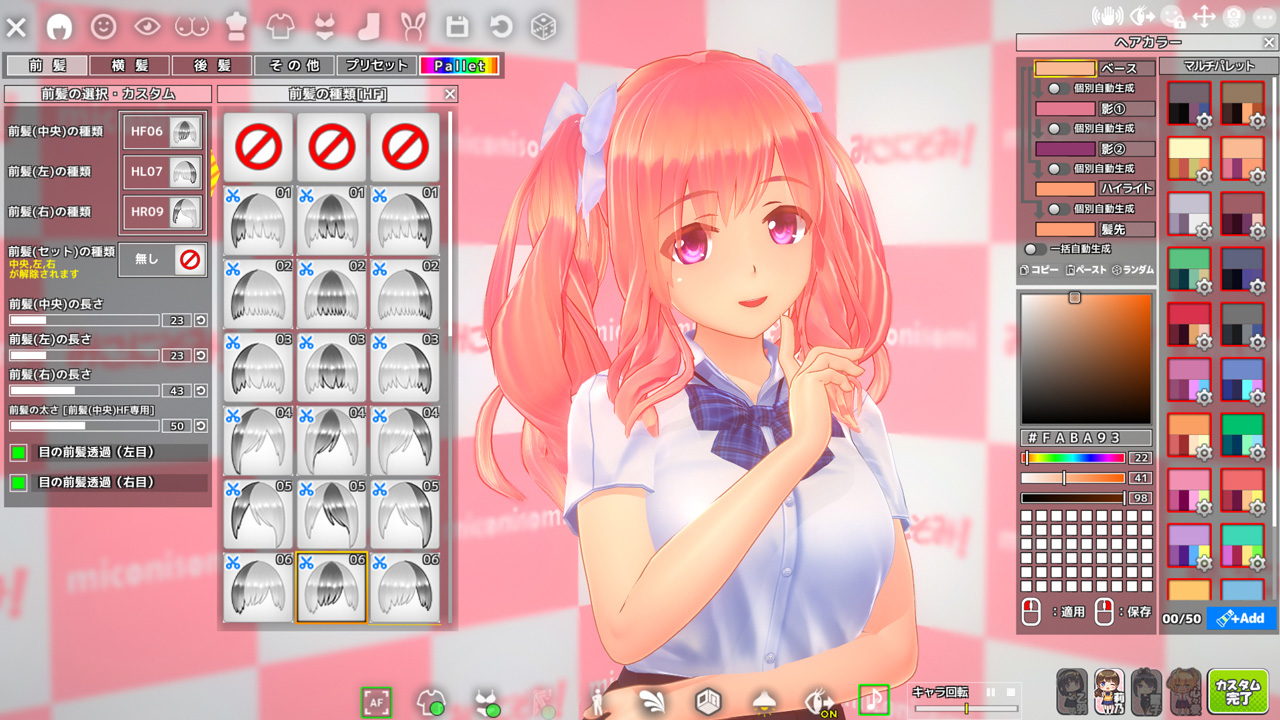Image resolution: width=1280 pixels, height=720 pixels.
Task: Click the AF autofocus icon
Action: coord(377,703)
